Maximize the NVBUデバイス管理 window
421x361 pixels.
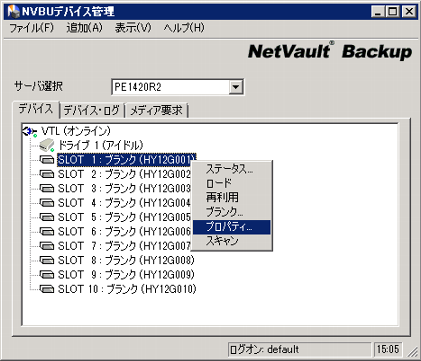(392, 12)
